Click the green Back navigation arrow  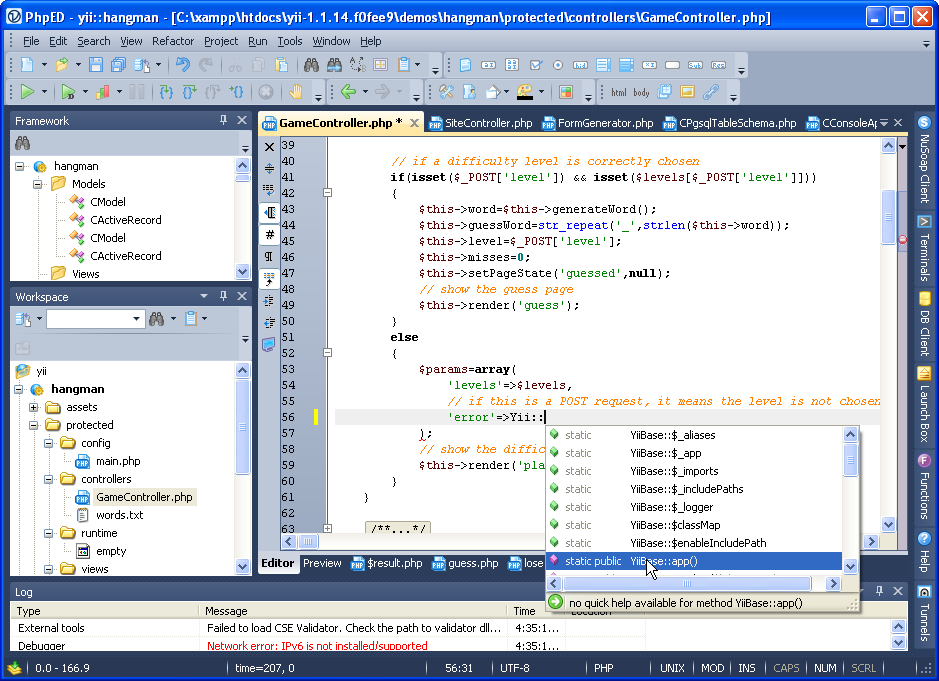coord(348,92)
